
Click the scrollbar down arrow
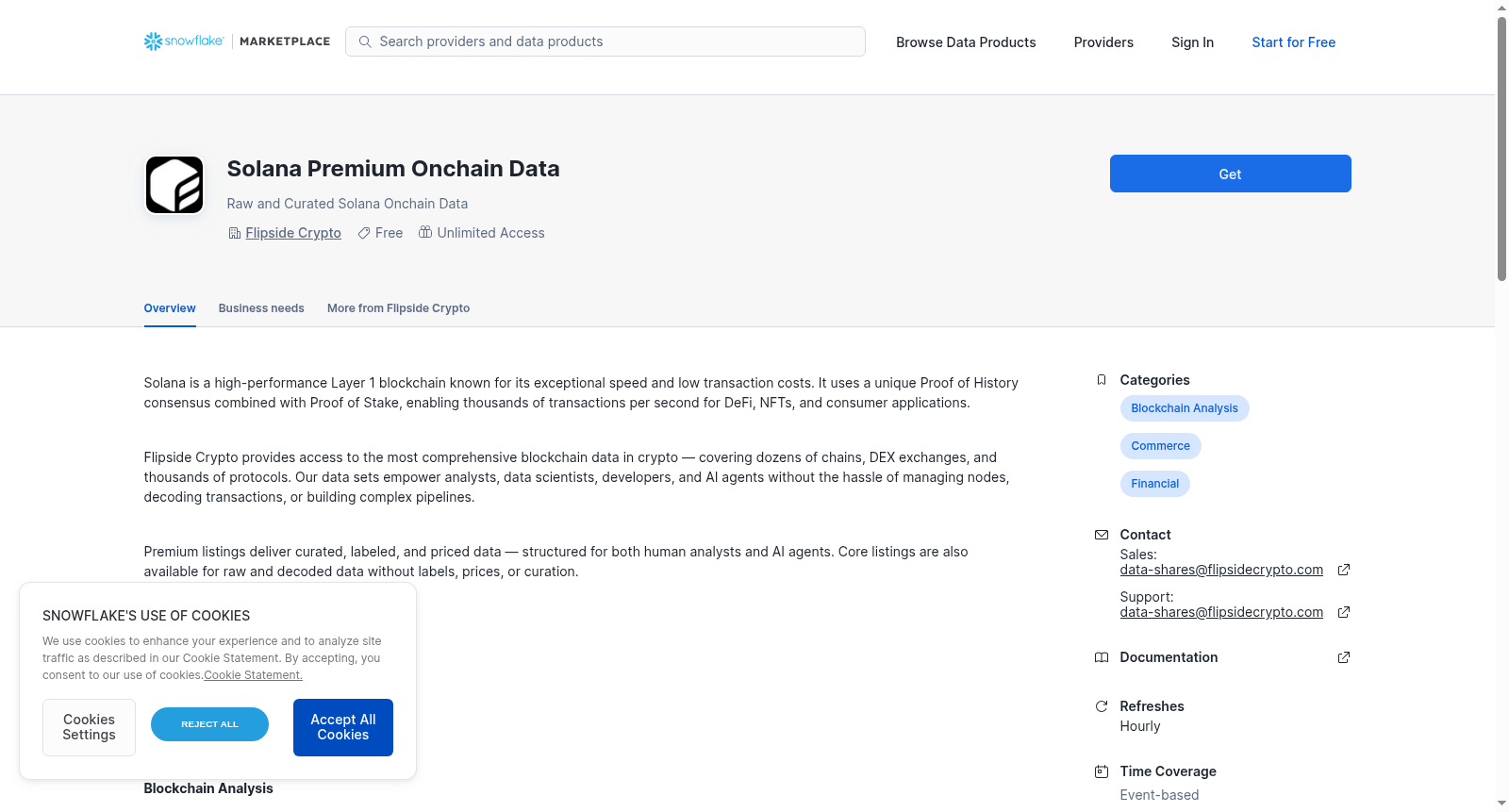(1501, 804)
